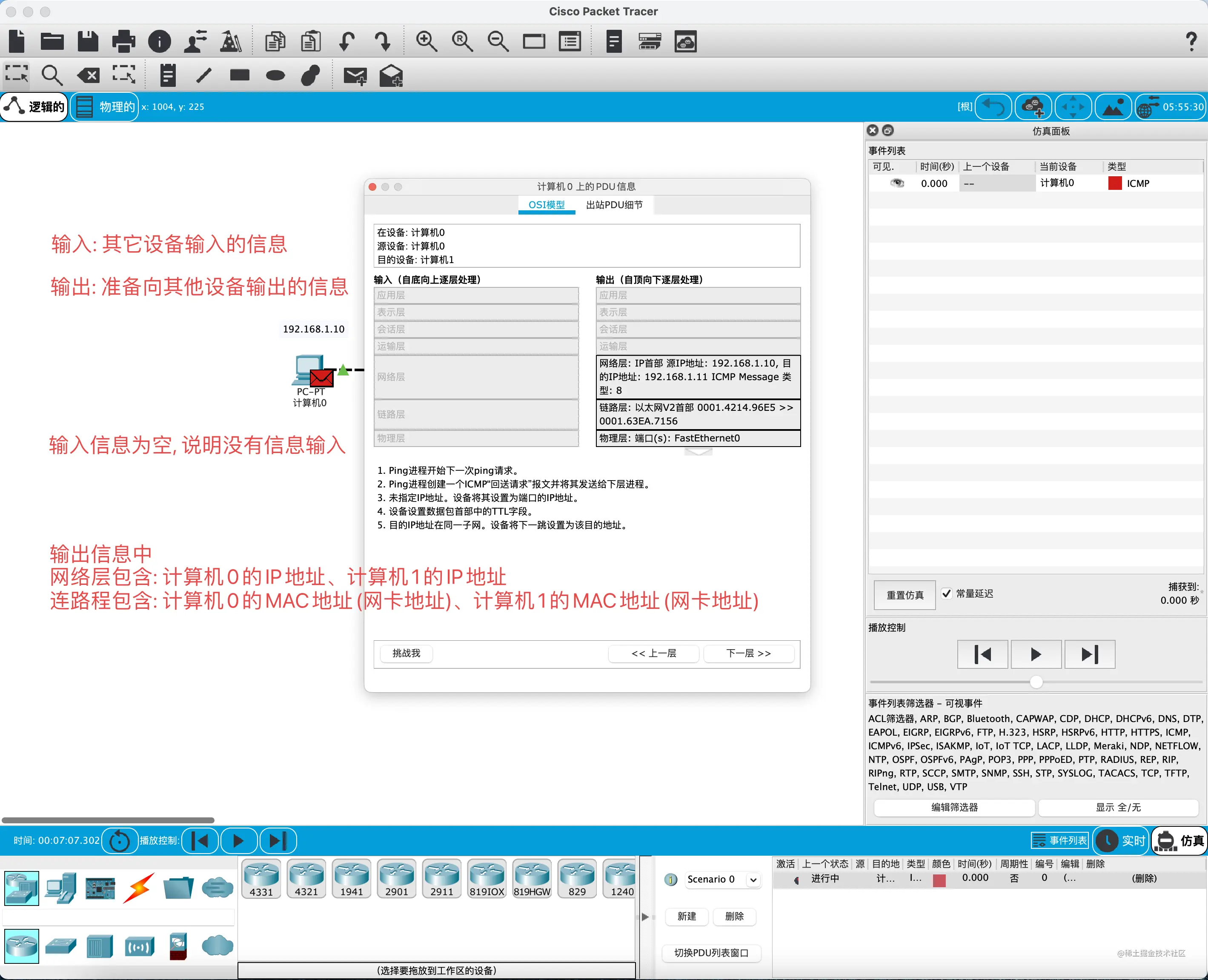Select the ellipse drawing tool
The image size is (1208, 980).
pos(275,75)
